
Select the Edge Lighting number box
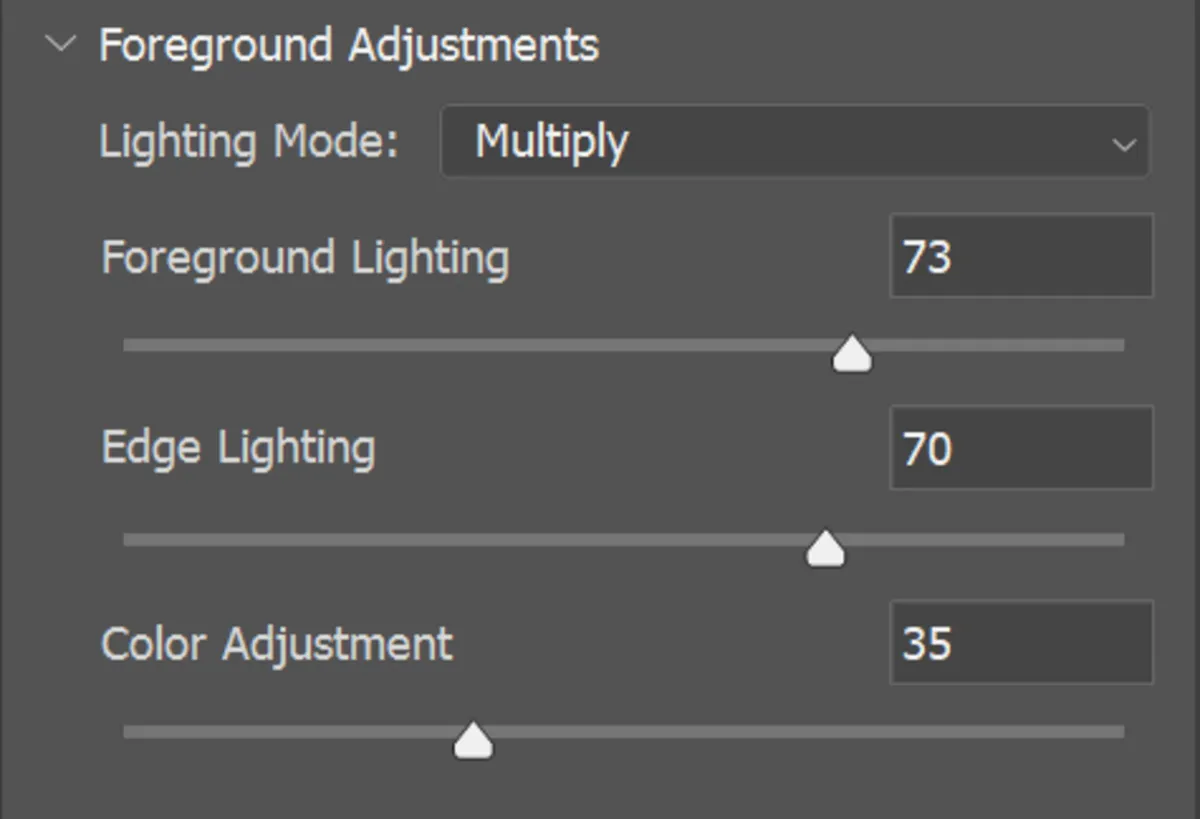[x=1020, y=448]
